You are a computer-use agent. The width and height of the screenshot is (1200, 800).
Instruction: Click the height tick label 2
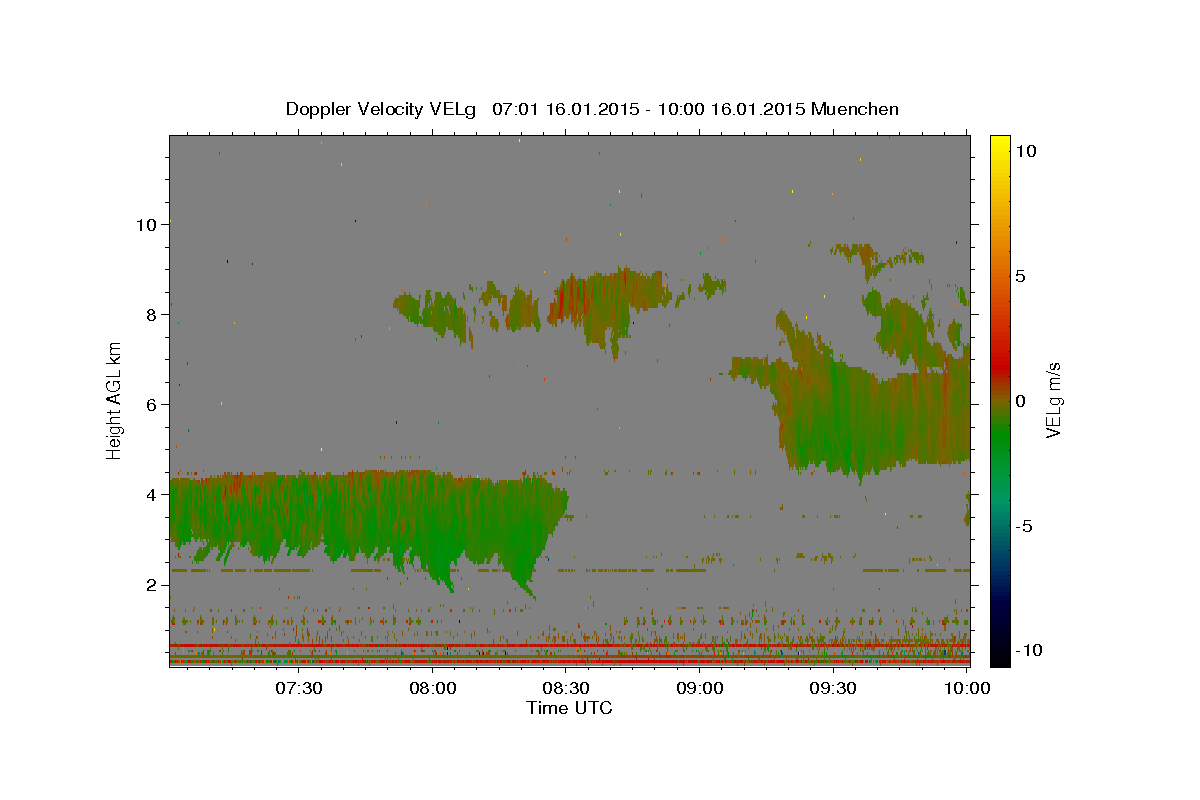pyautogui.click(x=151, y=585)
